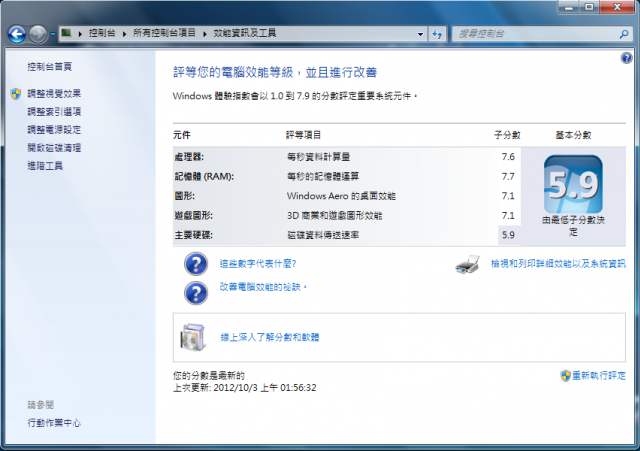Open 線上深入了解分數和軟體 link
The width and height of the screenshot is (640, 451).
pos(270,337)
